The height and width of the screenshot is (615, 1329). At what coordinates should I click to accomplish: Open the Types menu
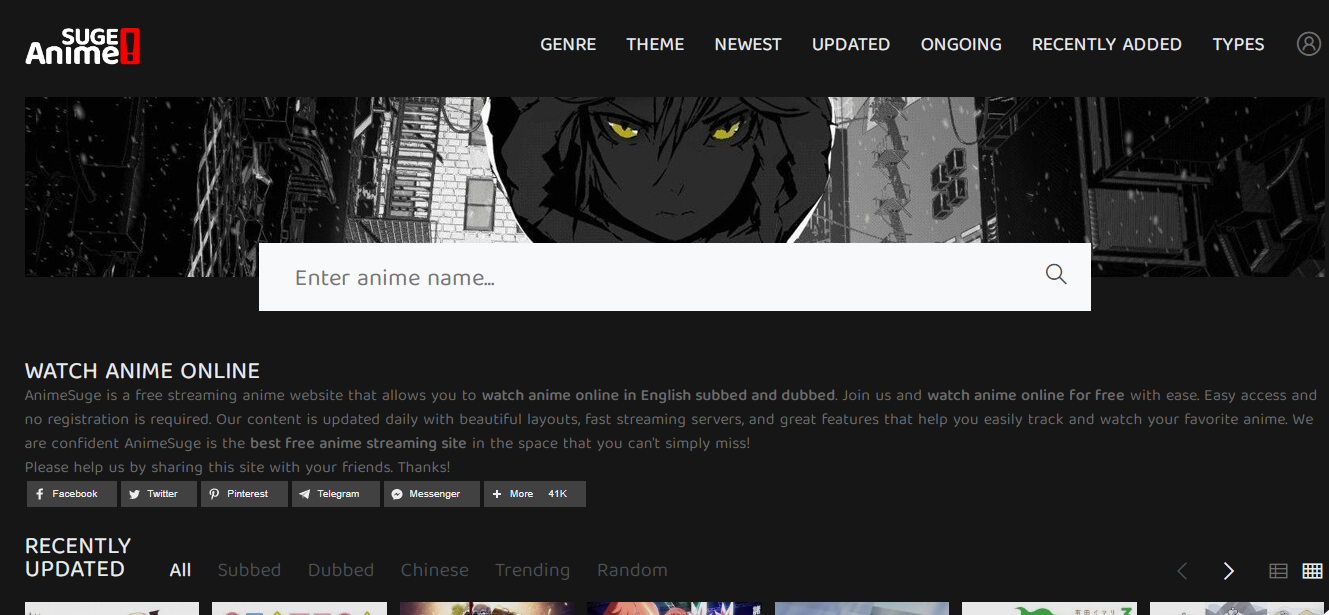tap(1238, 44)
